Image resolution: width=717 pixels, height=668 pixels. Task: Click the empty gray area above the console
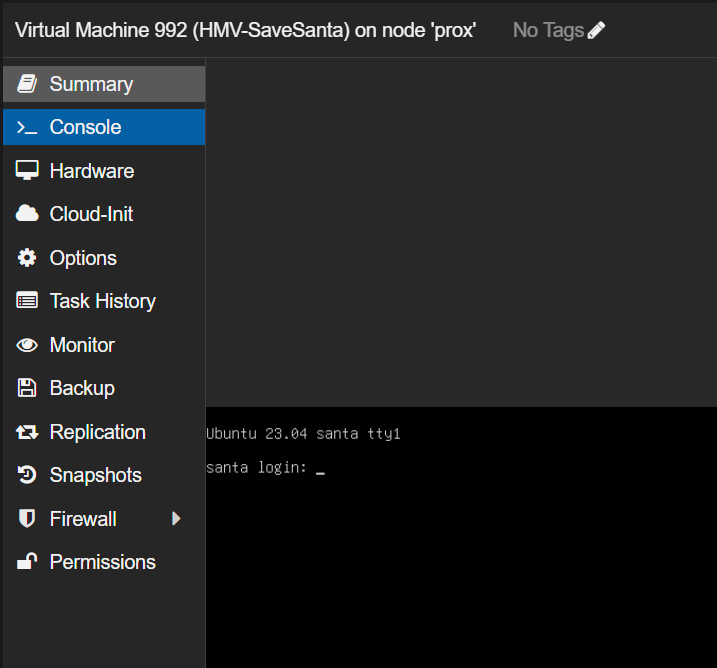click(x=460, y=230)
